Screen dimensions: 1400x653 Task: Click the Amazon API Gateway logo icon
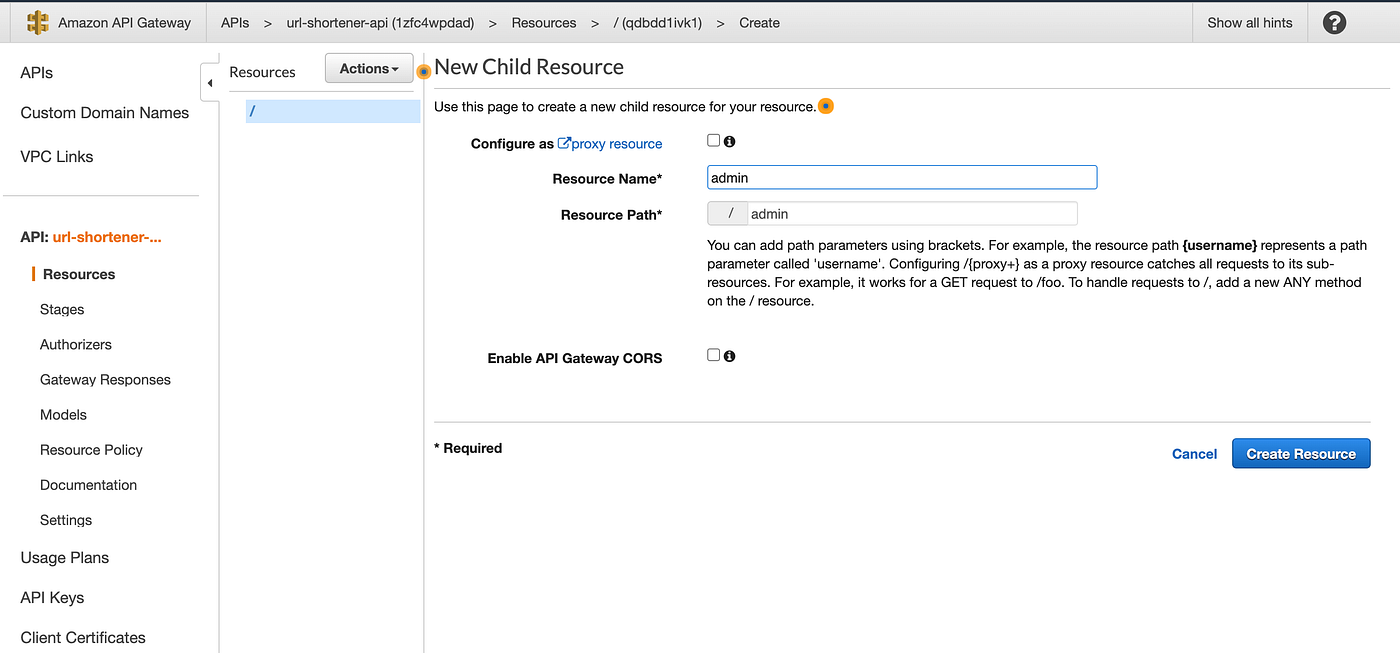coord(38,23)
